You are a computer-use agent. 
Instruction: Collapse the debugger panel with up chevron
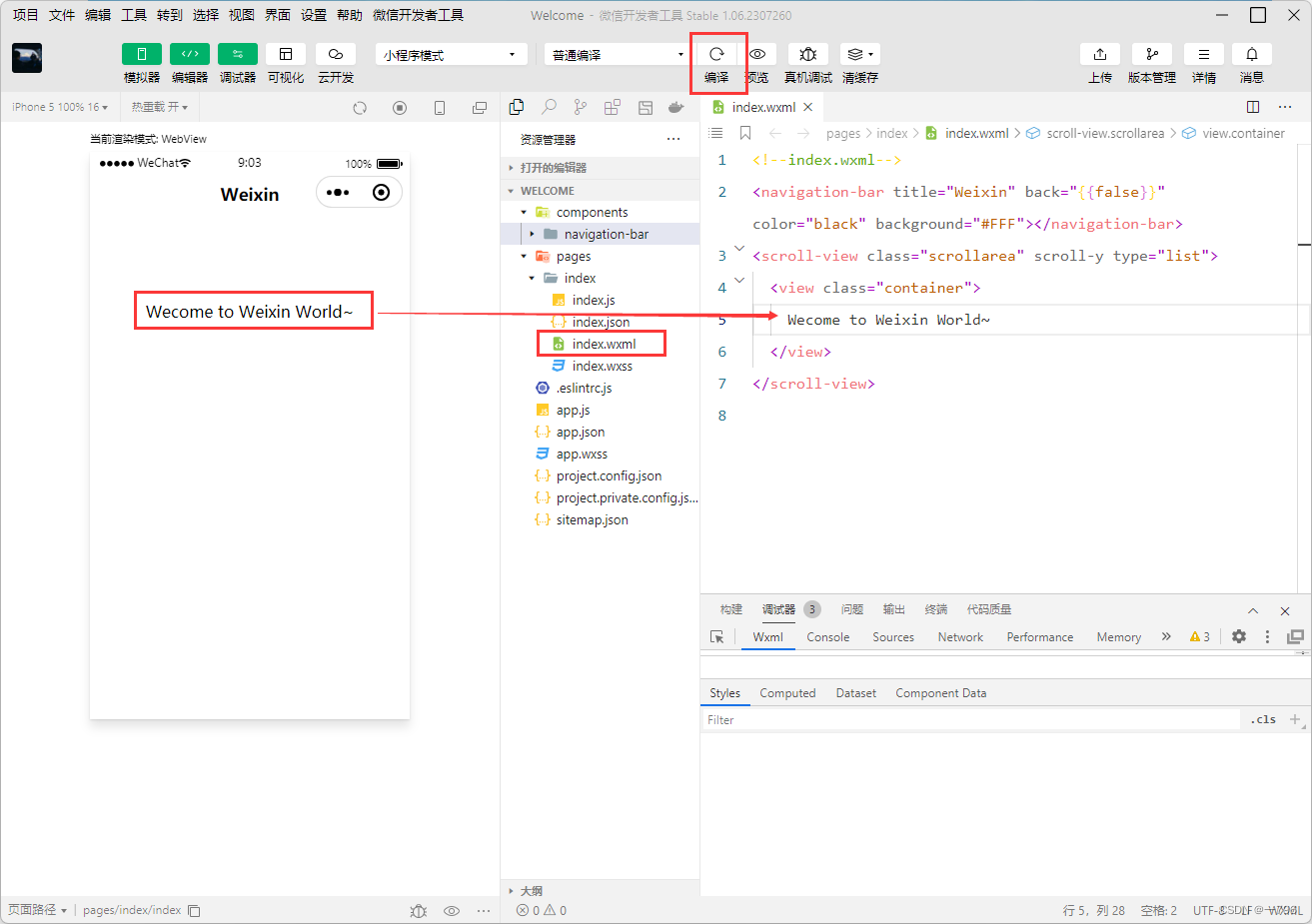pyautogui.click(x=1253, y=610)
